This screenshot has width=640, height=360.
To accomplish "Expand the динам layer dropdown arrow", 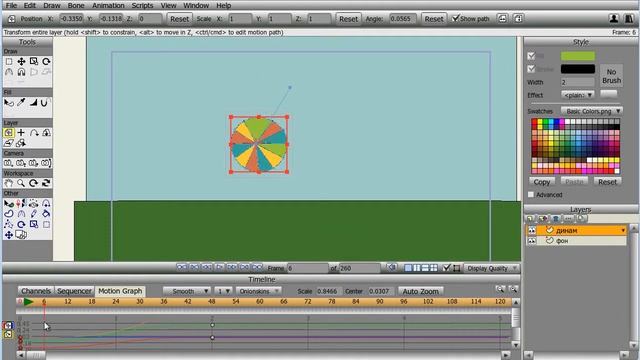I will tap(623, 231).
